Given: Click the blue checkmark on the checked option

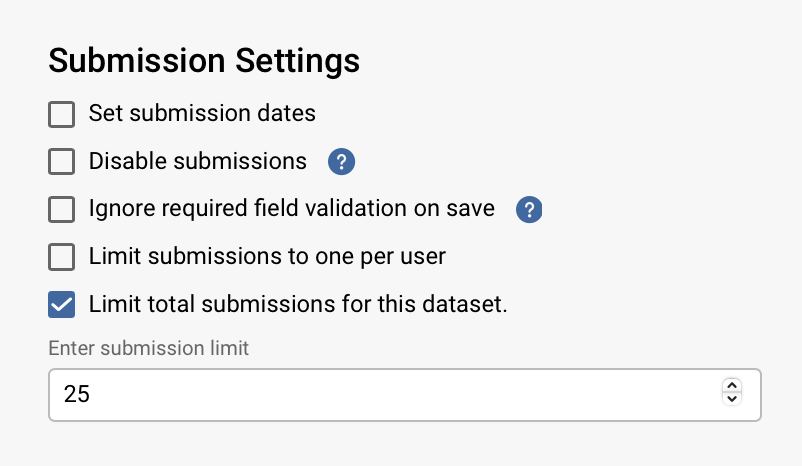Looking at the screenshot, I should 62,305.
